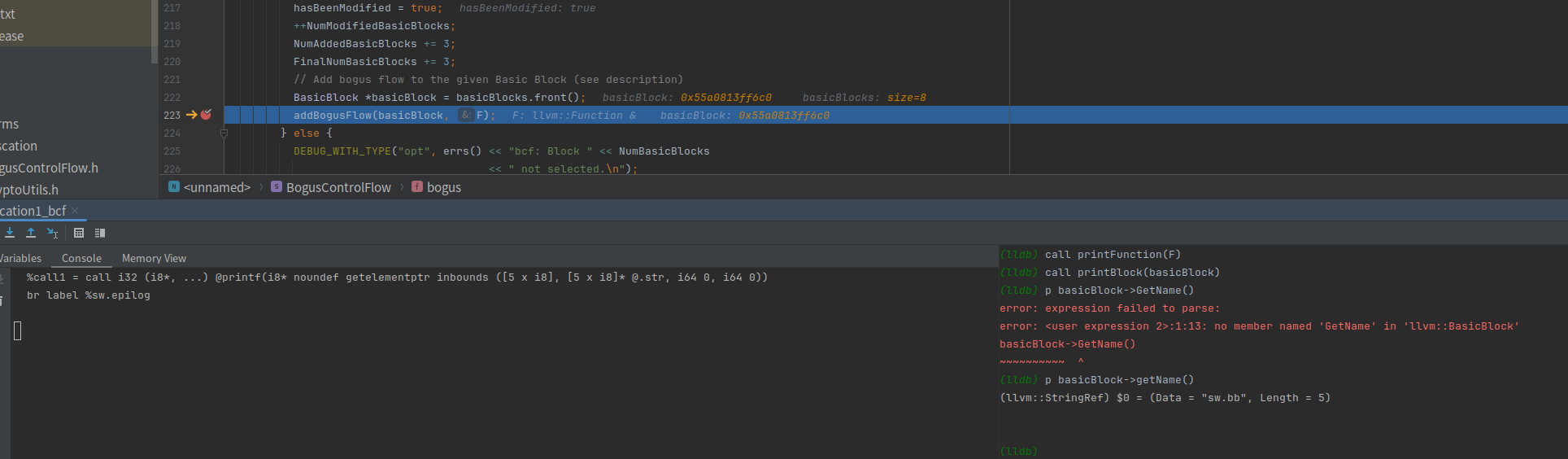Select the Console tab
1568x459 pixels.
[x=81, y=258]
